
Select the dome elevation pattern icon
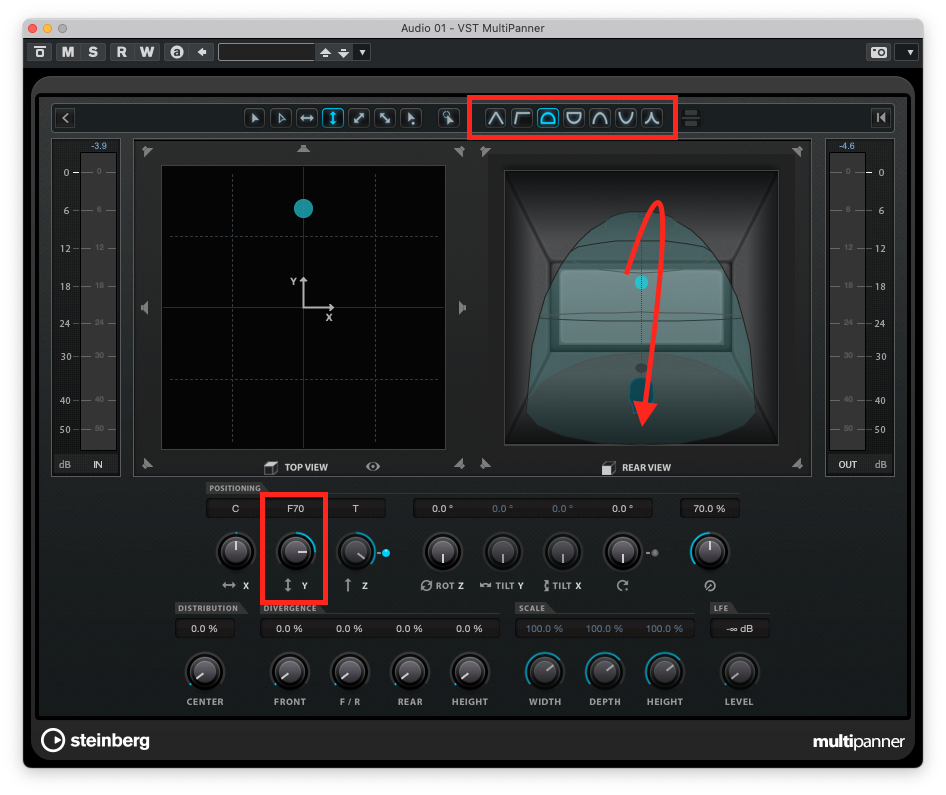548,118
